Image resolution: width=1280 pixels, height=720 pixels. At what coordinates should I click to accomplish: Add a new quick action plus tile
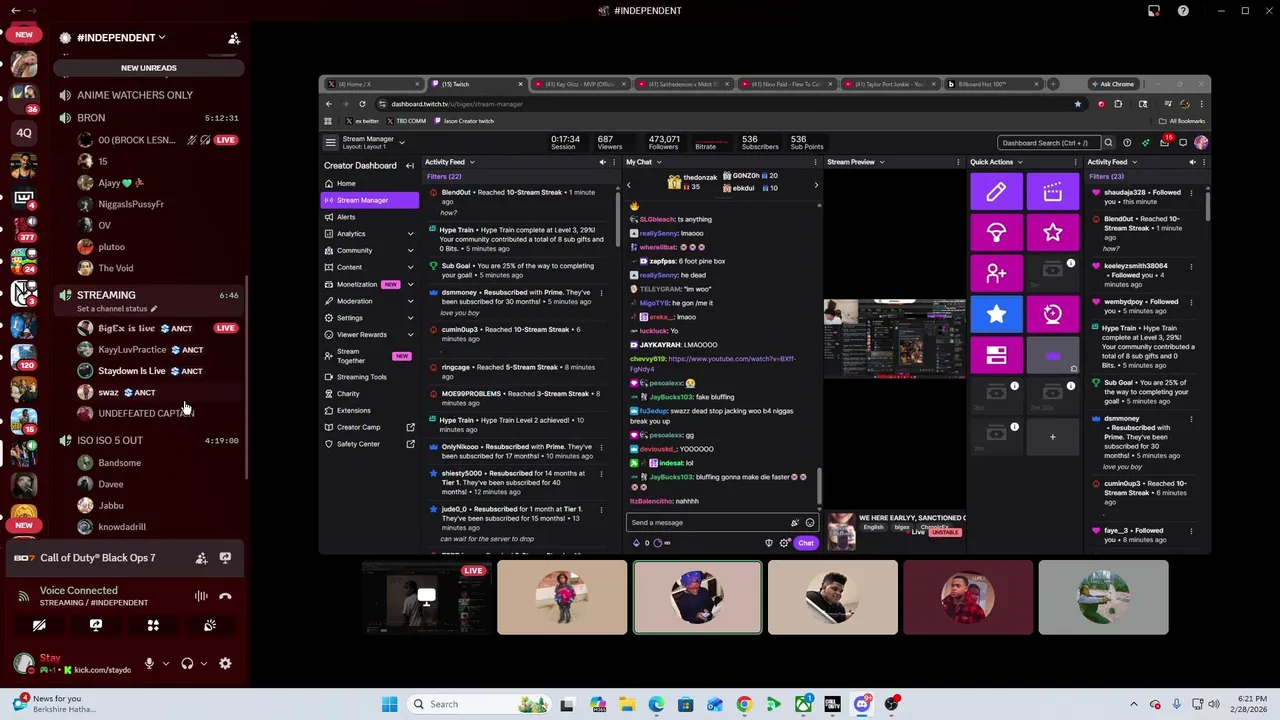click(x=1052, y=437)
